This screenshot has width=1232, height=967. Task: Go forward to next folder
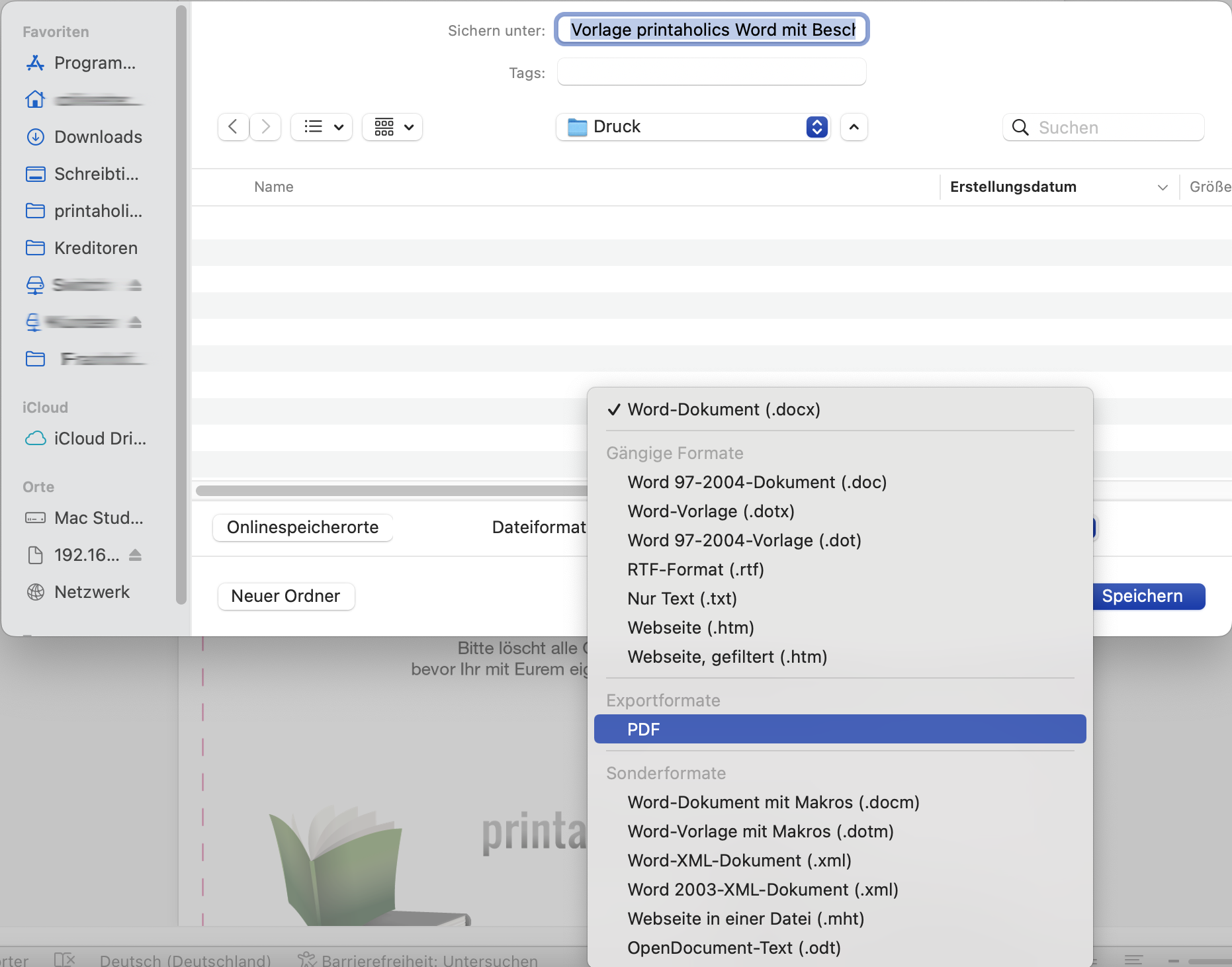click(265, 127)
